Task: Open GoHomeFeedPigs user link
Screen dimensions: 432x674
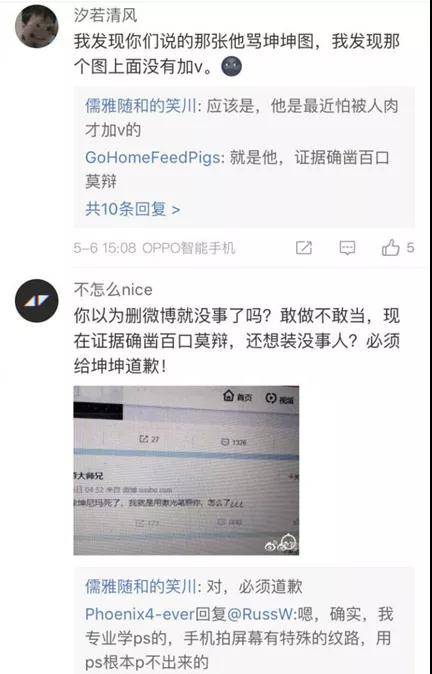Action: coord(153,158)
